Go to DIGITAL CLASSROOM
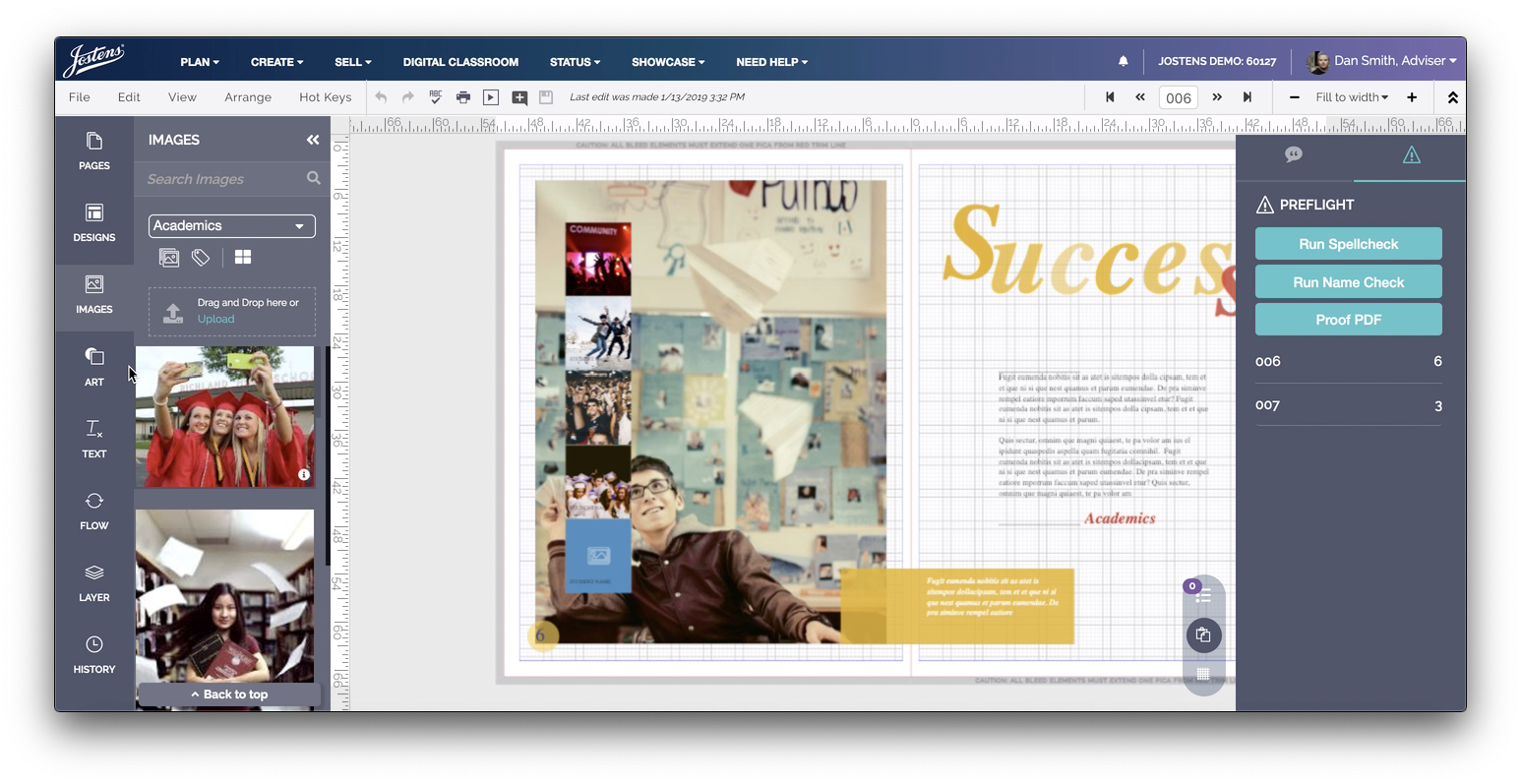 point(460,62)
